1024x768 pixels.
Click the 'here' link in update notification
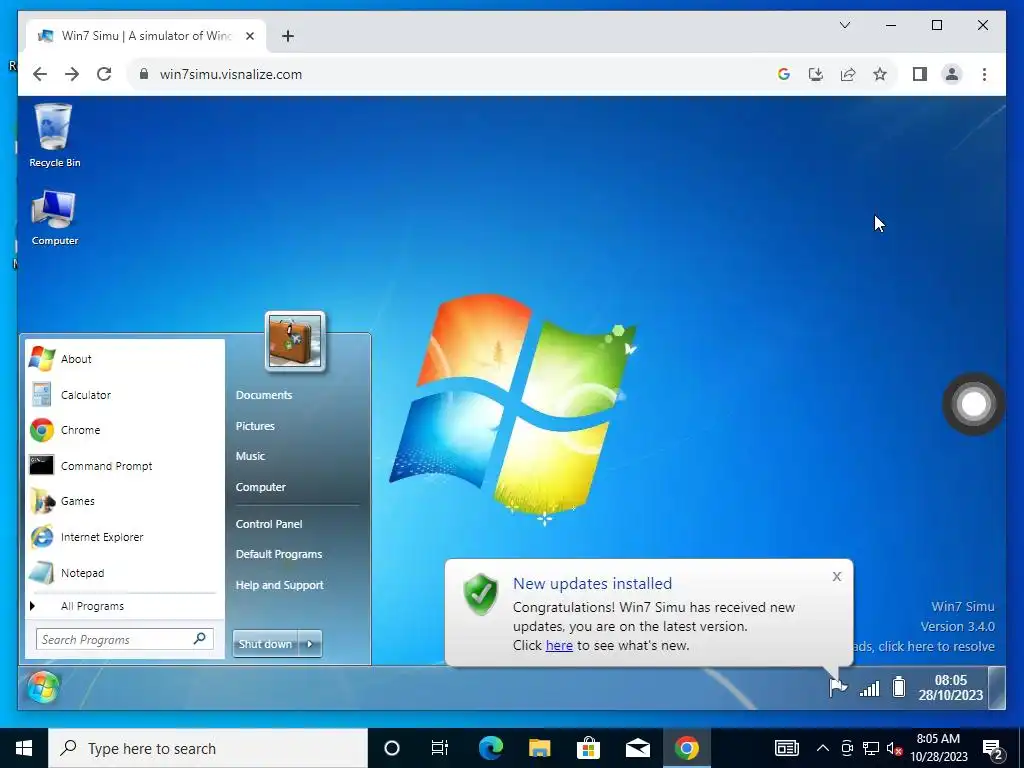(559, 645)
